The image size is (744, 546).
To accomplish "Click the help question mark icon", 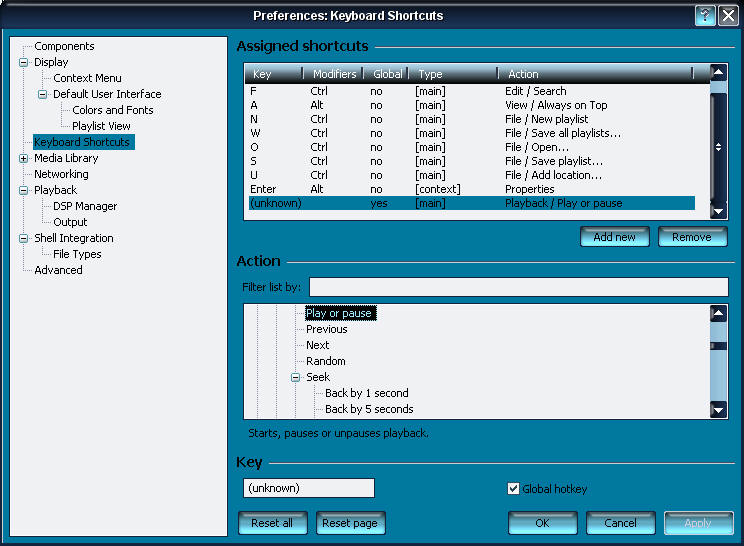I will 705,15.
